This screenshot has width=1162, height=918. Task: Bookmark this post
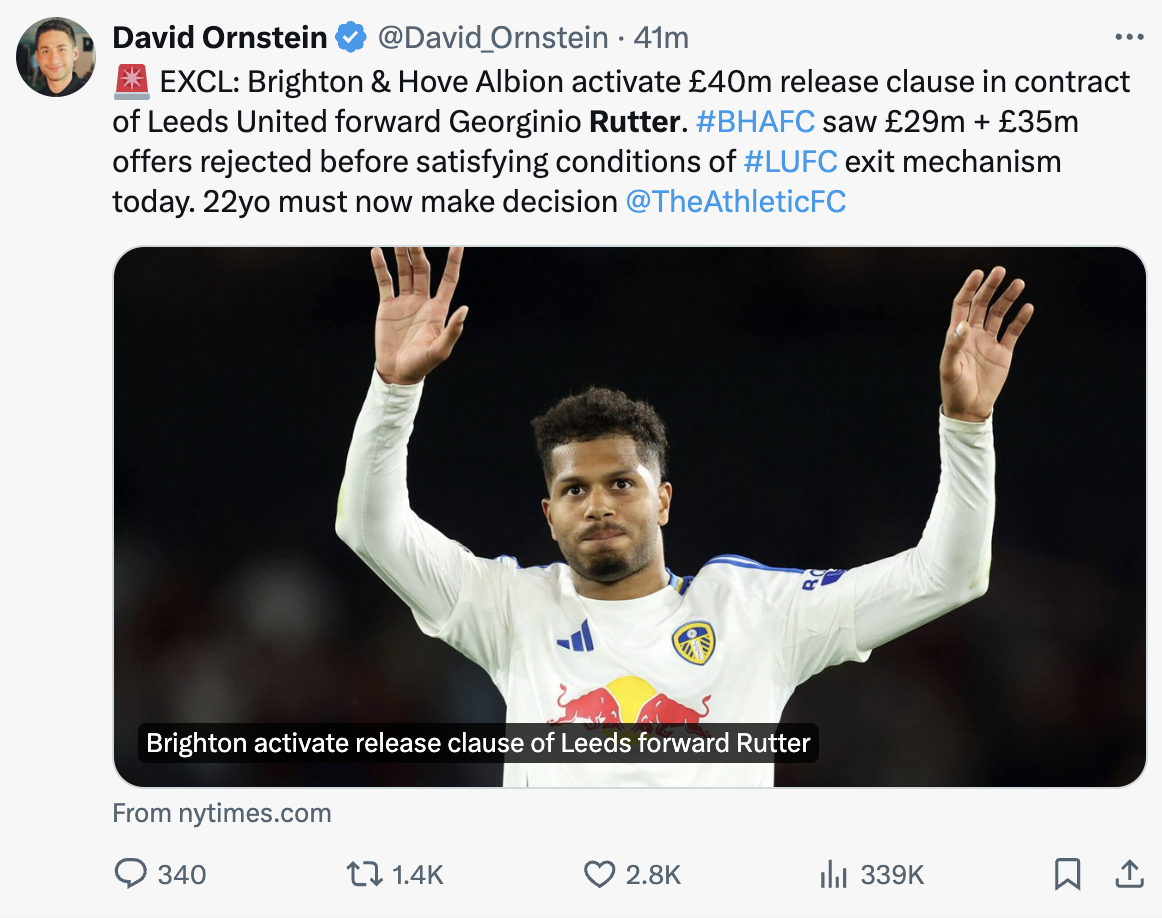coord(1068,875)
